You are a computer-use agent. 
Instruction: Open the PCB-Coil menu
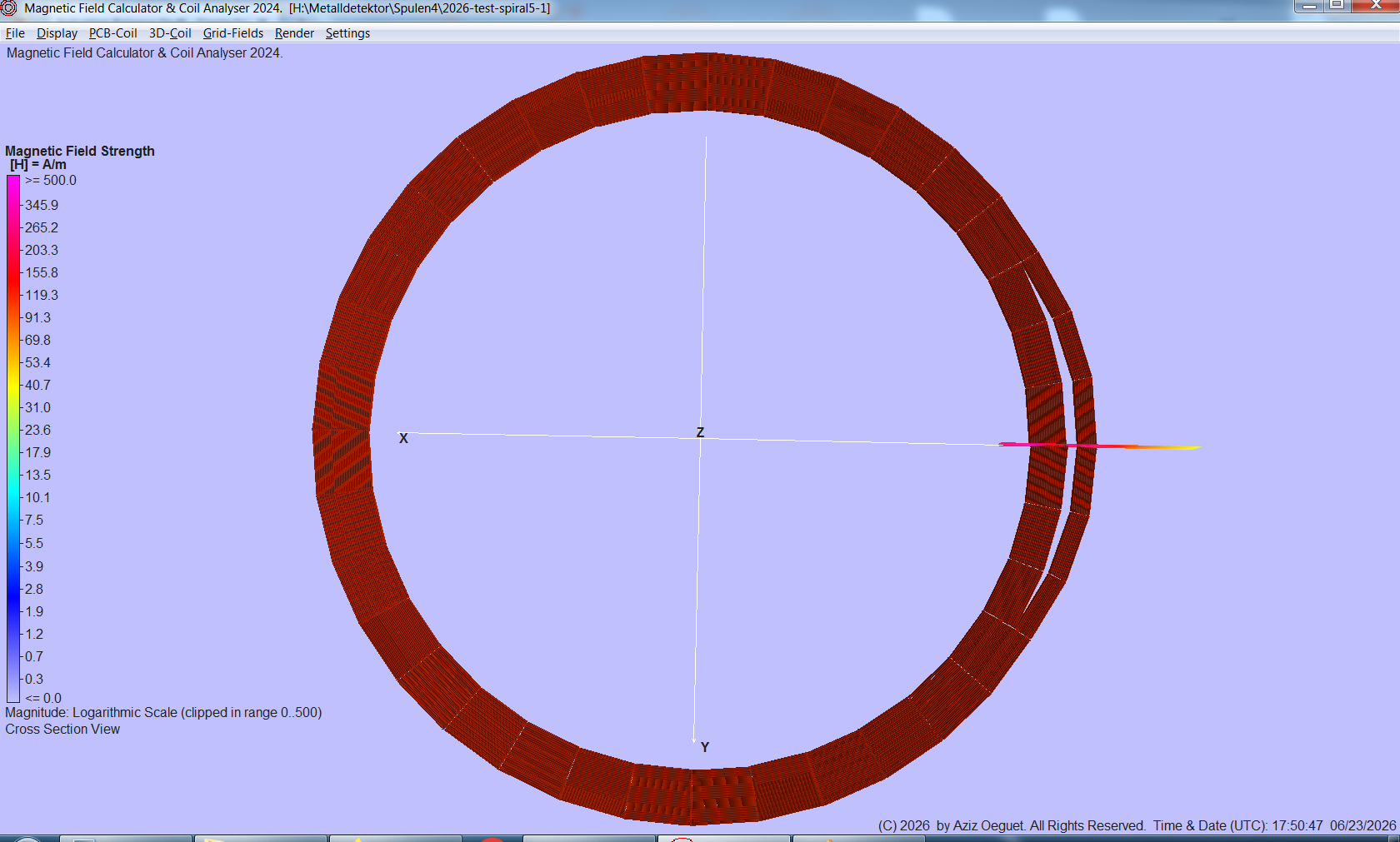click(113, 33)
